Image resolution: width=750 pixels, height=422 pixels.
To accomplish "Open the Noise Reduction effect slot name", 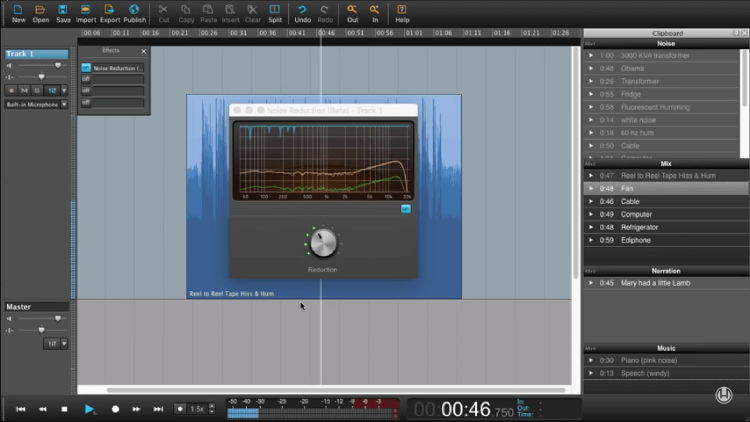I will pos(118,68).
